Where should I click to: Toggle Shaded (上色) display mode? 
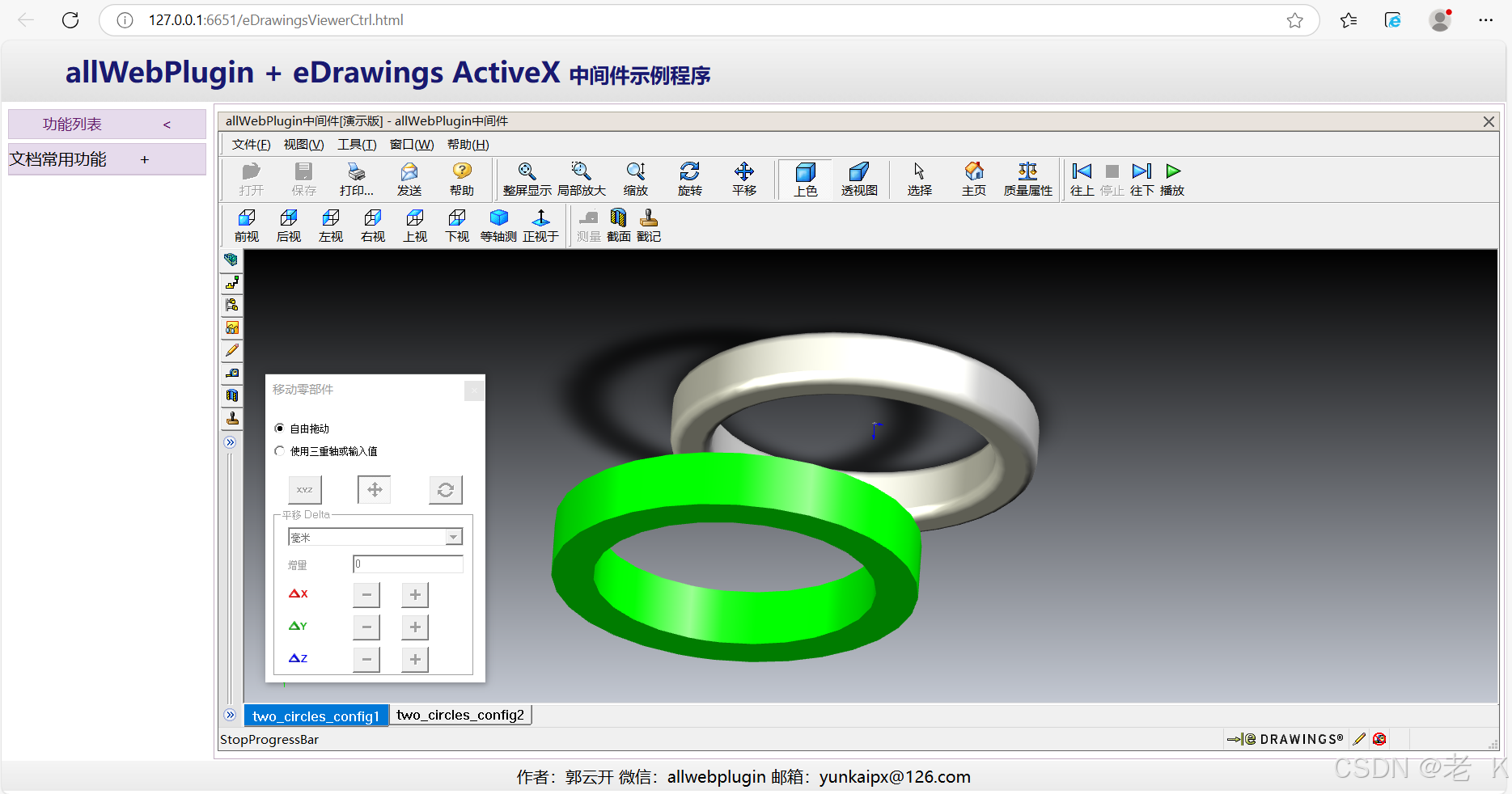coord(806,179)
